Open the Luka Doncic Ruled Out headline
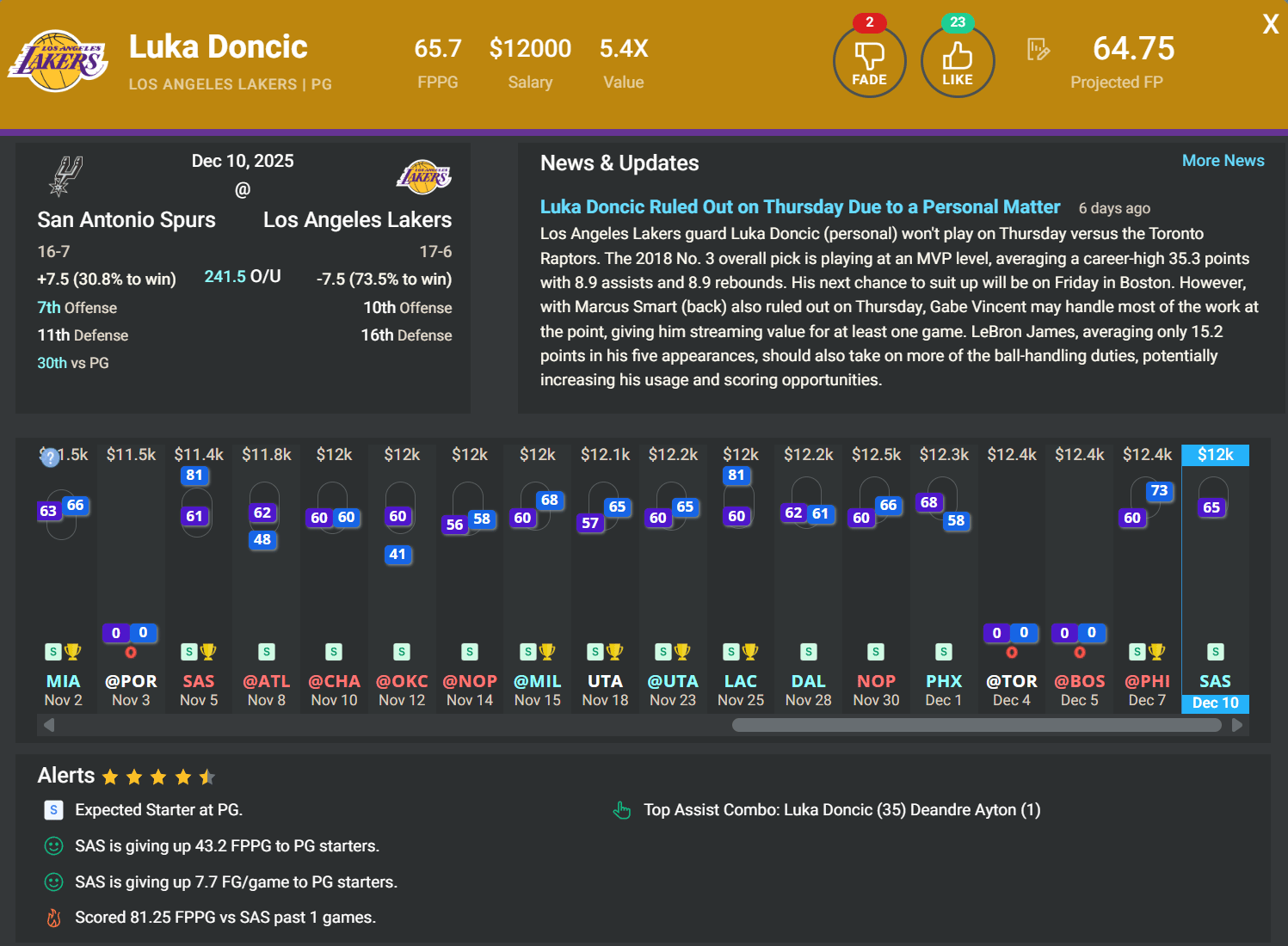The height and width of the screenshot is (946, 1288). tap(799, 207)
